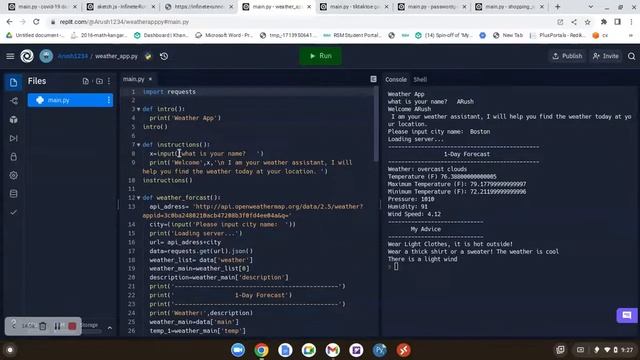The image size is (640, 360).
Task: Bookmark this page with the star
Action: point(587,22)
